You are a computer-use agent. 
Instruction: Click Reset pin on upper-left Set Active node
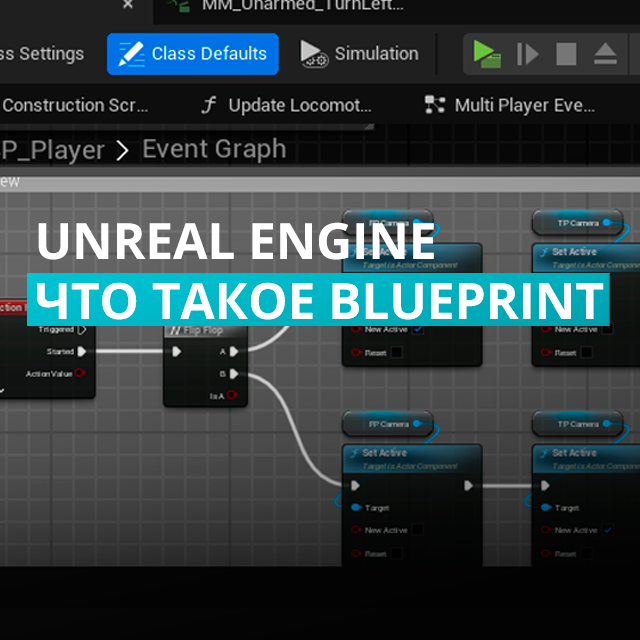tap(356, 352)
